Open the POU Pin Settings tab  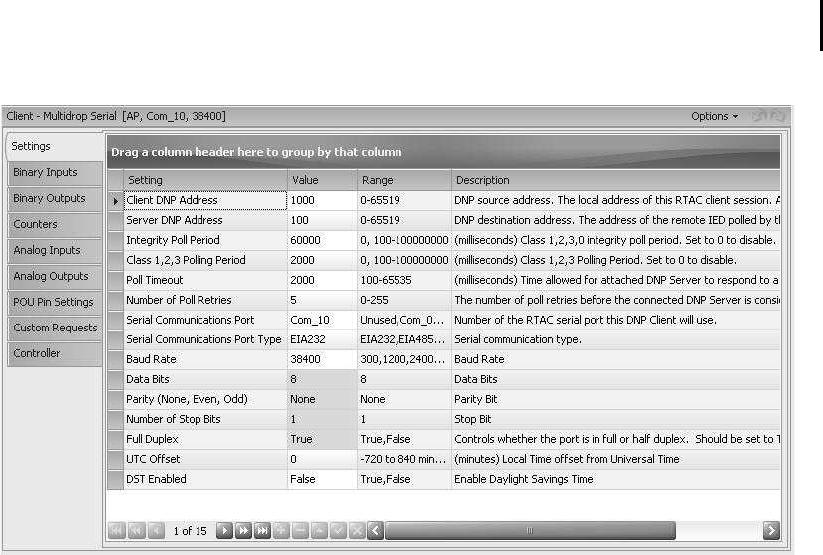pyautogui.click(x=55, y=302)
